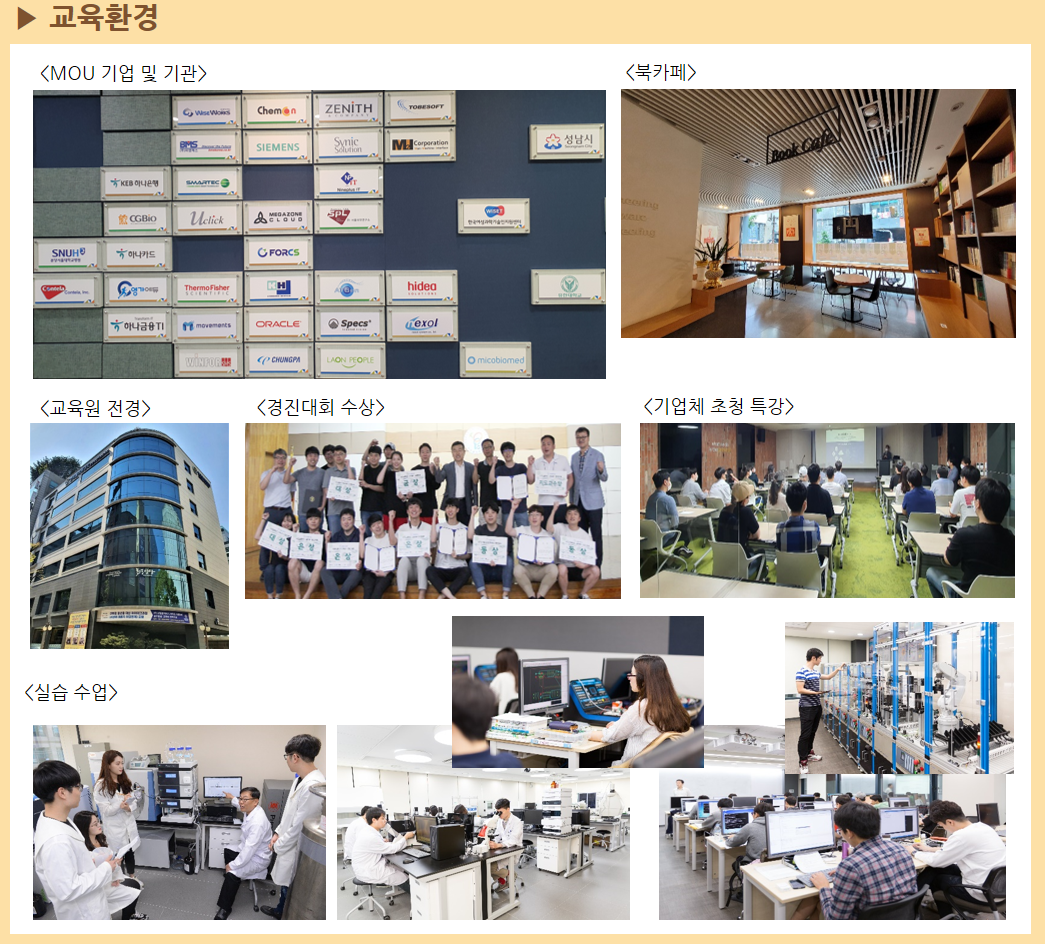Click the ZENITH plaque in MOU photo
Screen dimensions: 1046x944
(348, 109)
